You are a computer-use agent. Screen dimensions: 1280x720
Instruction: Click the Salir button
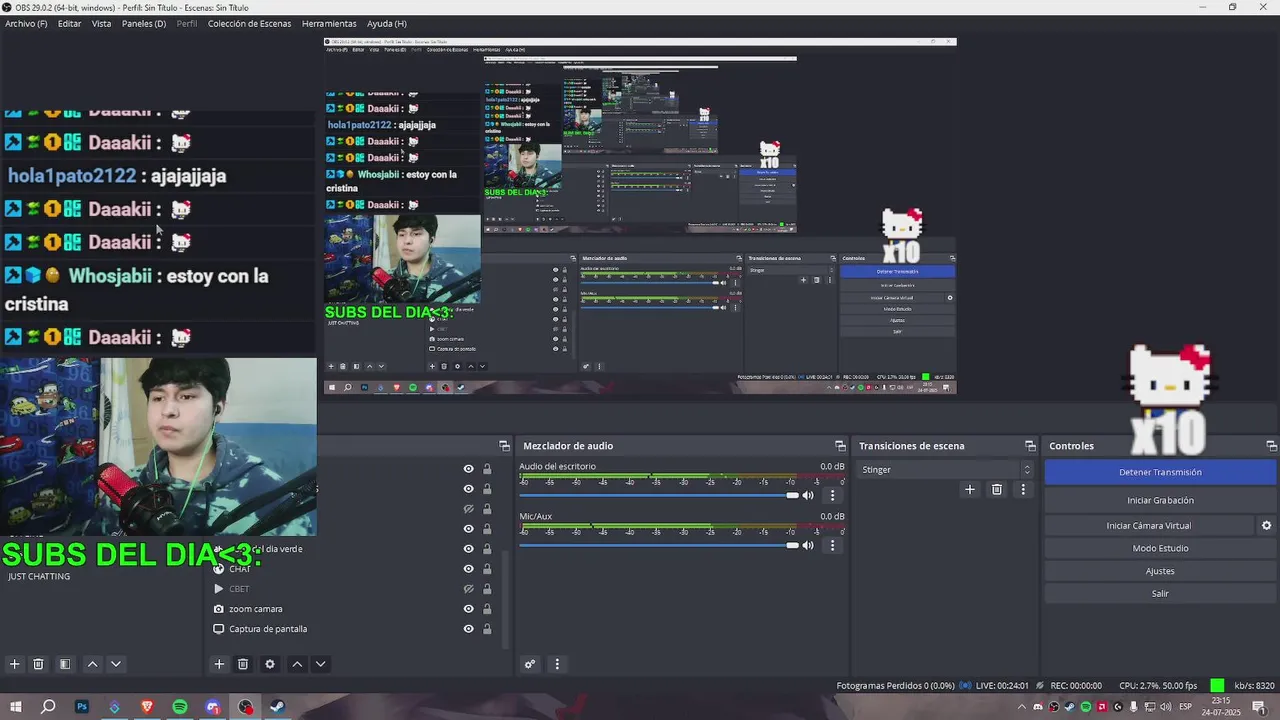coord(1160,594)
